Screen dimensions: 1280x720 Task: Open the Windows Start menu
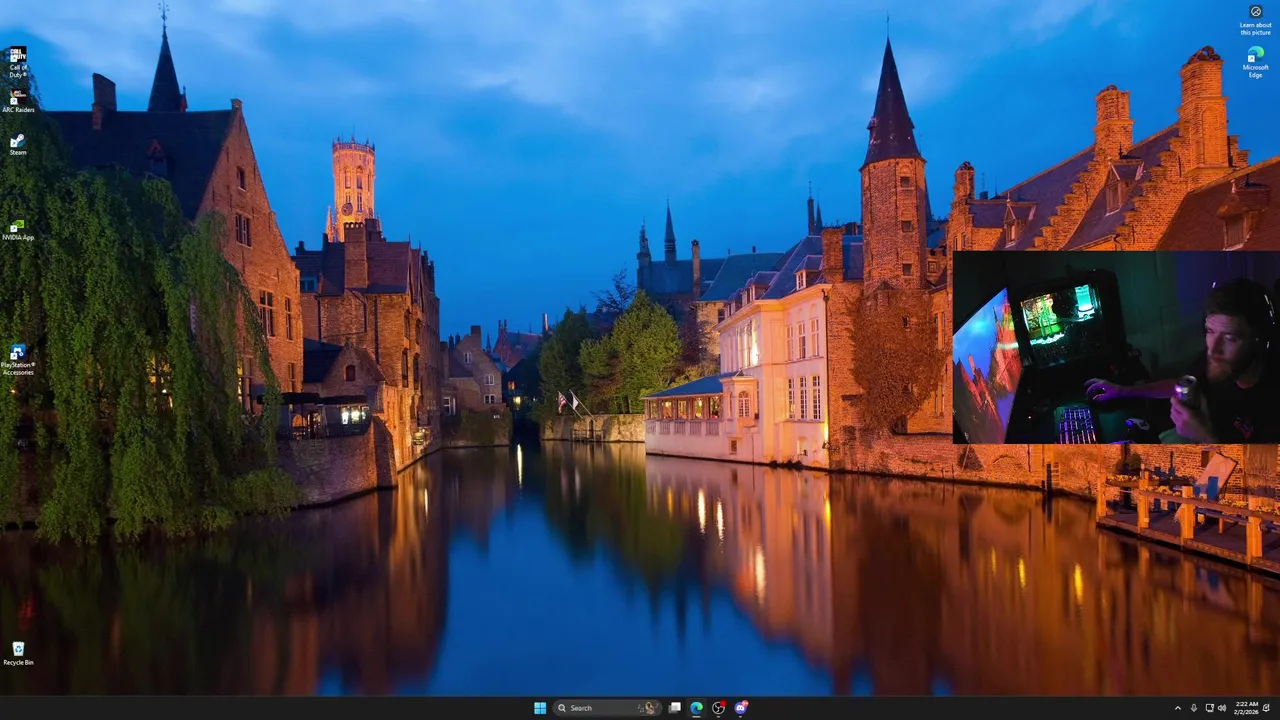coord(540,708)
